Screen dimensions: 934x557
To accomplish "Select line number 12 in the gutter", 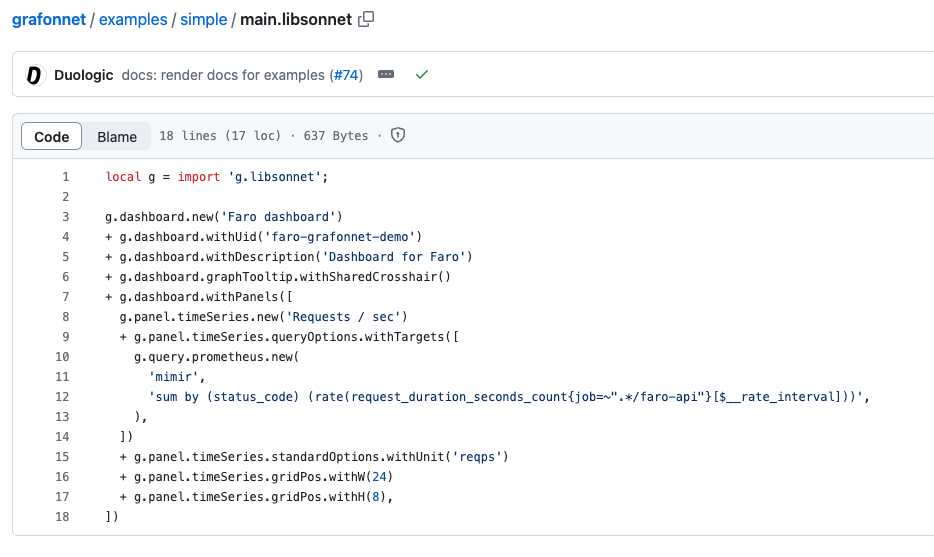I will (63, 397).
